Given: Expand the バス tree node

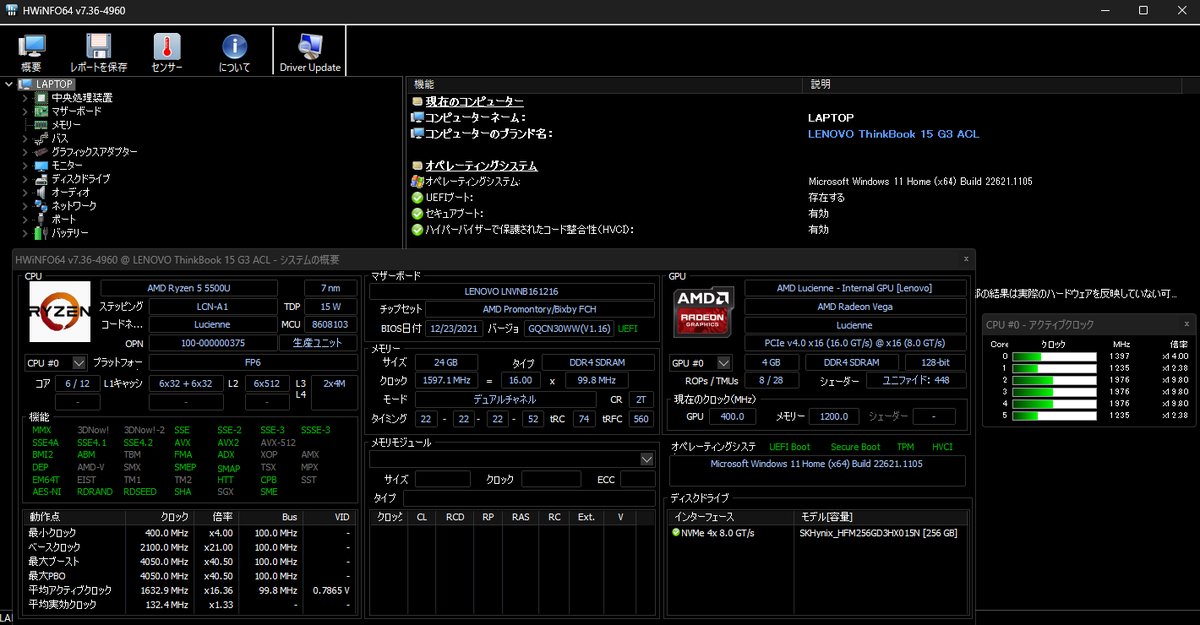Looking at the screenshot, I should click(x=25, y=138).
